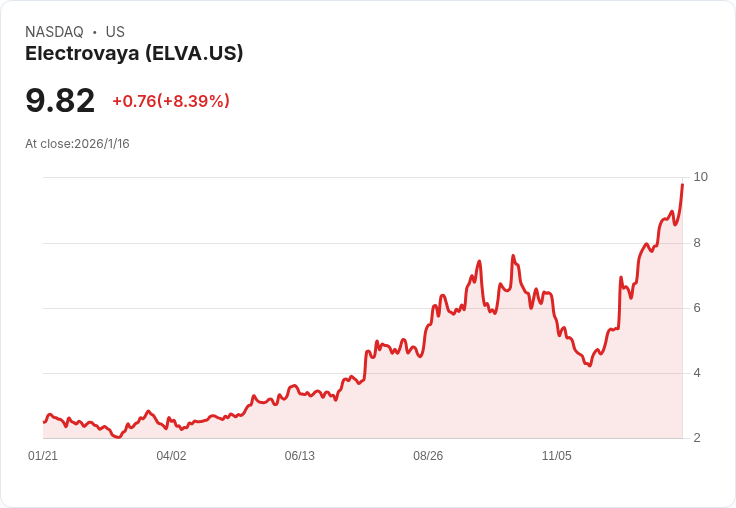Screen dimensions: 736x508
Task: Click the 4 y-axis price label
Action: pos(697,373)
